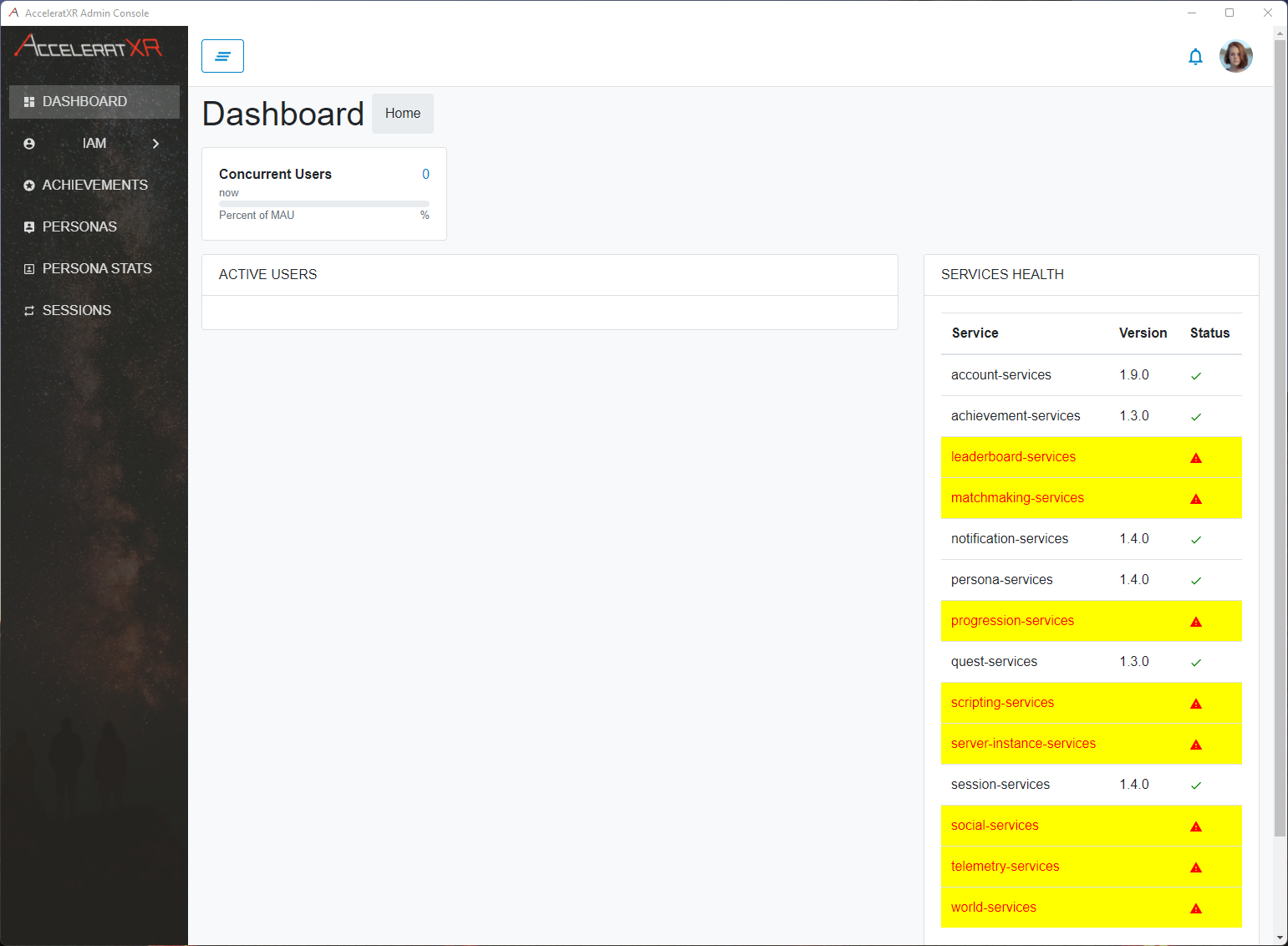Image resolution: width=1288 pixels, height=946 pixels.
Task: Click the Status column header
Action: pyautogui.click(x=1209, y=333)
